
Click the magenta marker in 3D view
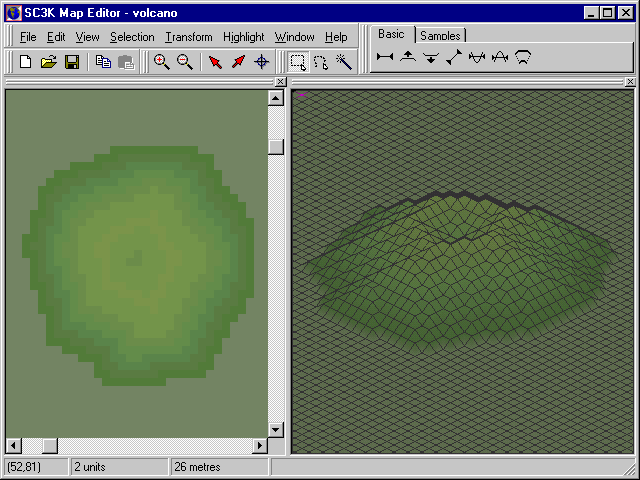[x=301, y=95]
